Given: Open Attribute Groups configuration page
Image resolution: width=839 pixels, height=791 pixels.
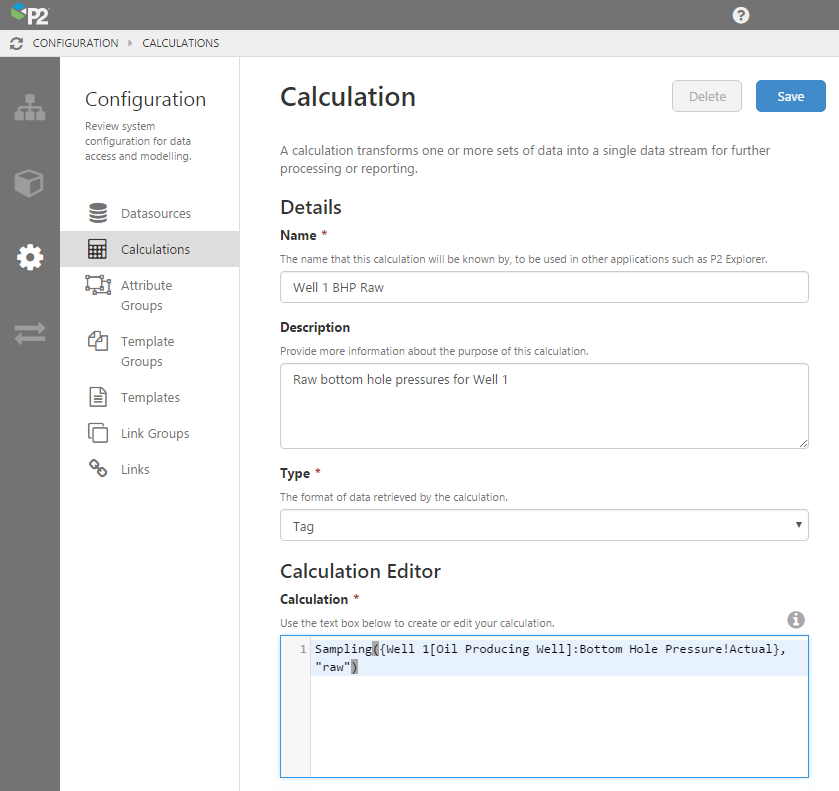Looking at the screenshot, I should tap(146, 295).
